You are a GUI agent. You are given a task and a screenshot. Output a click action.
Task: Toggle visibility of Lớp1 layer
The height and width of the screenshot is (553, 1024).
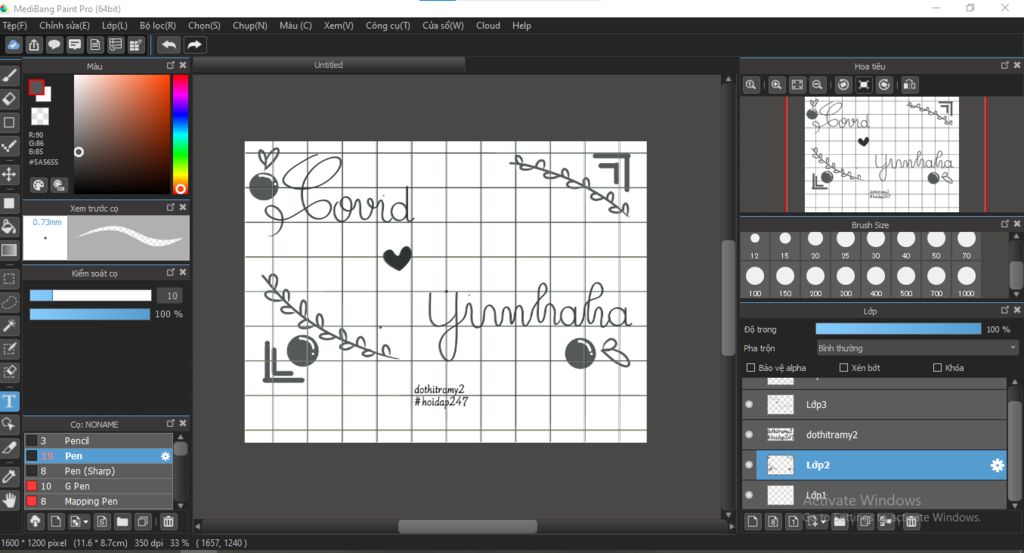click(749, 495)
